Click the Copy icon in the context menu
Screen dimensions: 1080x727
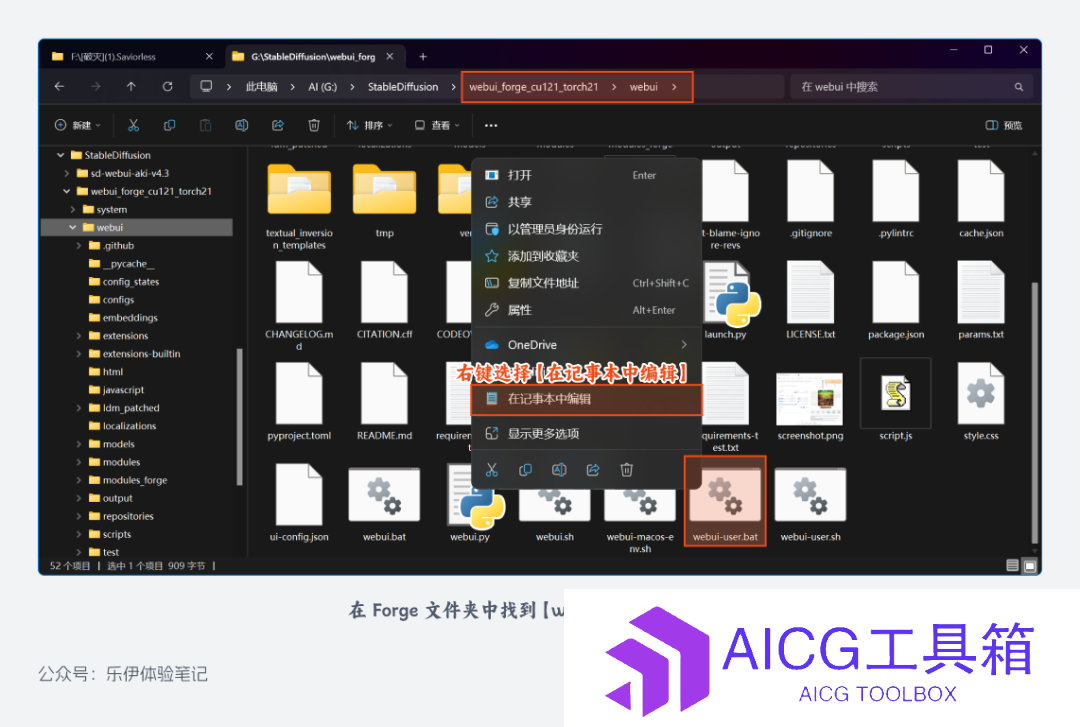(526, 470)
